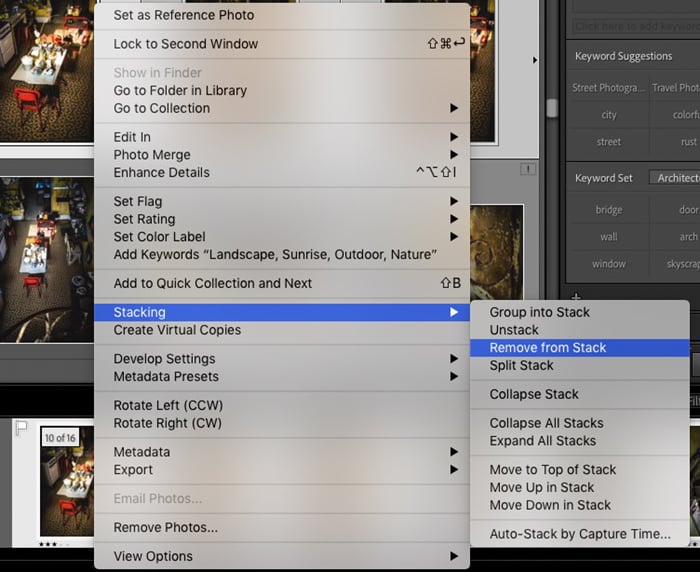
Task: Select the filmstrip thumbnail of the cafe photo
Action: [67, 481]
